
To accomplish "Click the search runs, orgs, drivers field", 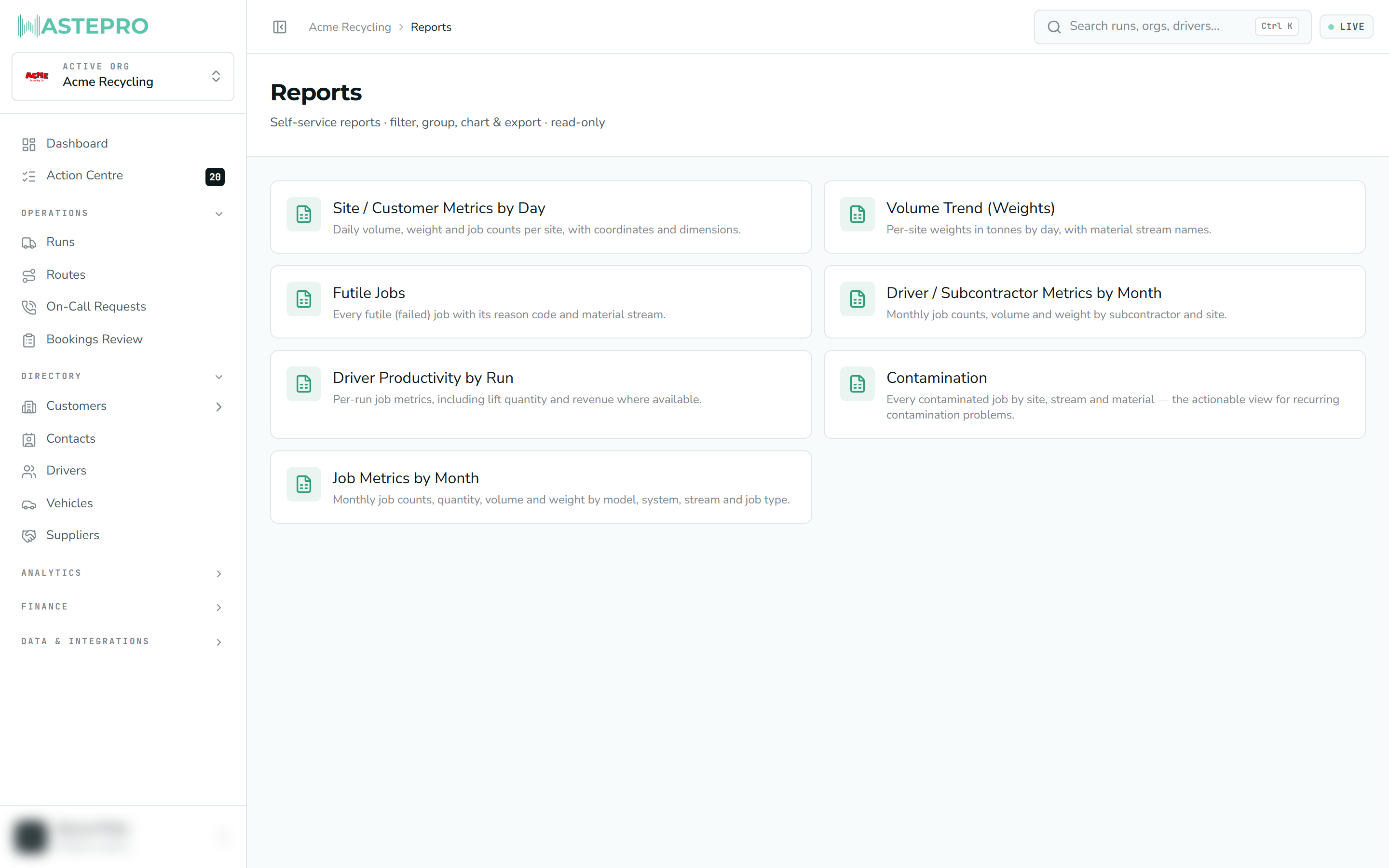I will (1172, 27).
